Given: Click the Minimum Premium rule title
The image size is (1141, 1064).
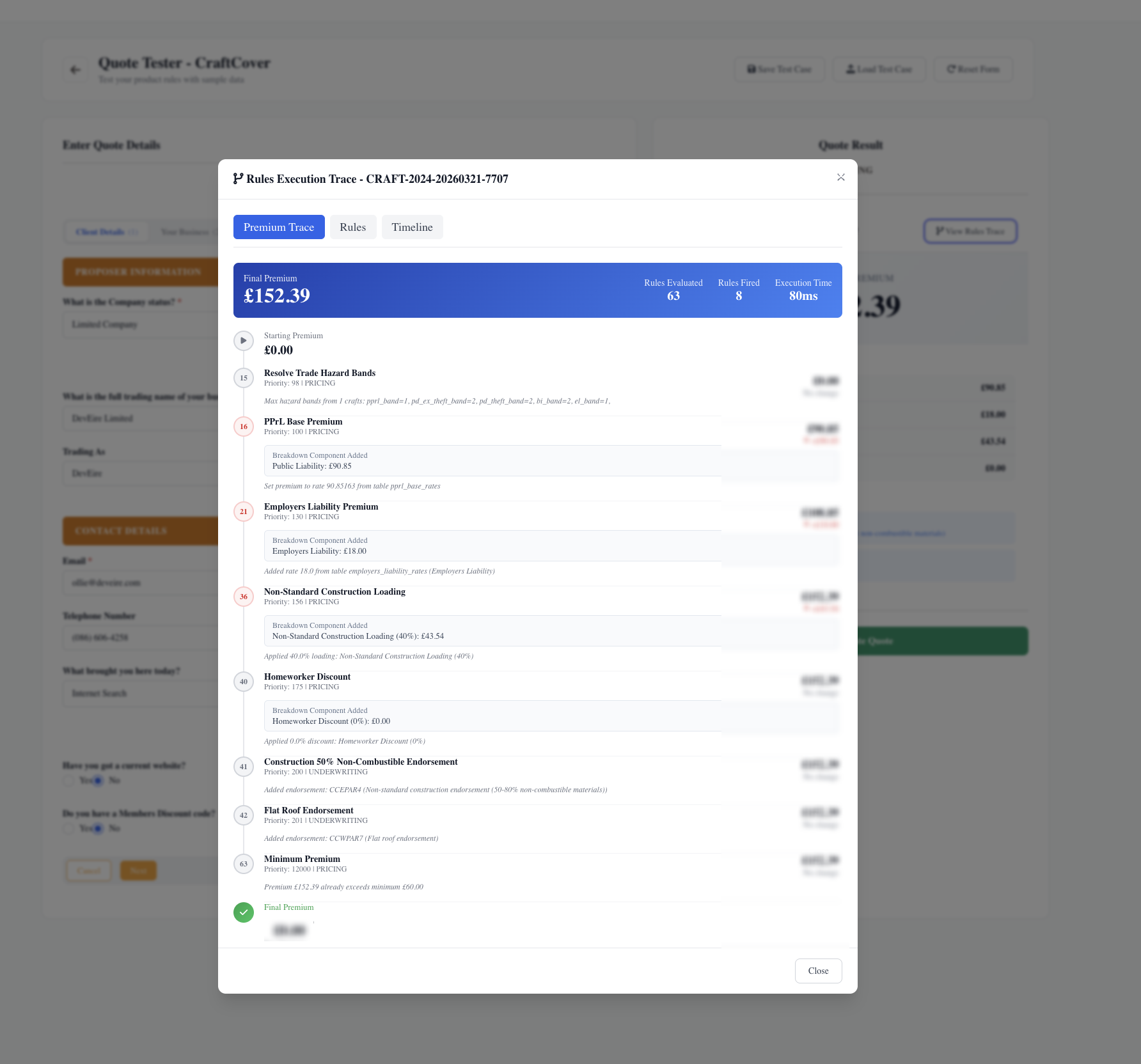Looking at the screenshot, I should [x=302, y=859].
